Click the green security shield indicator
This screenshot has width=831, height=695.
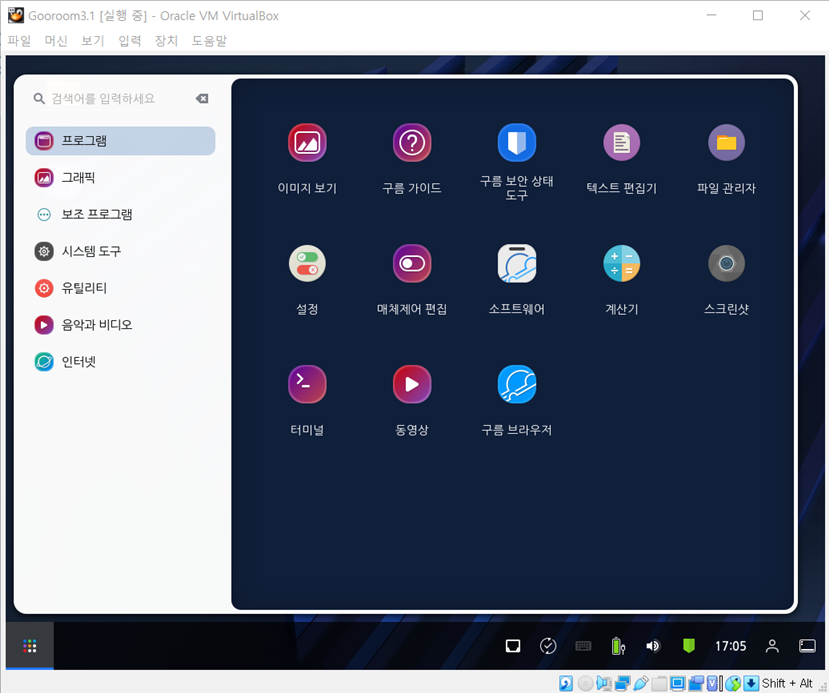point(690,647)
